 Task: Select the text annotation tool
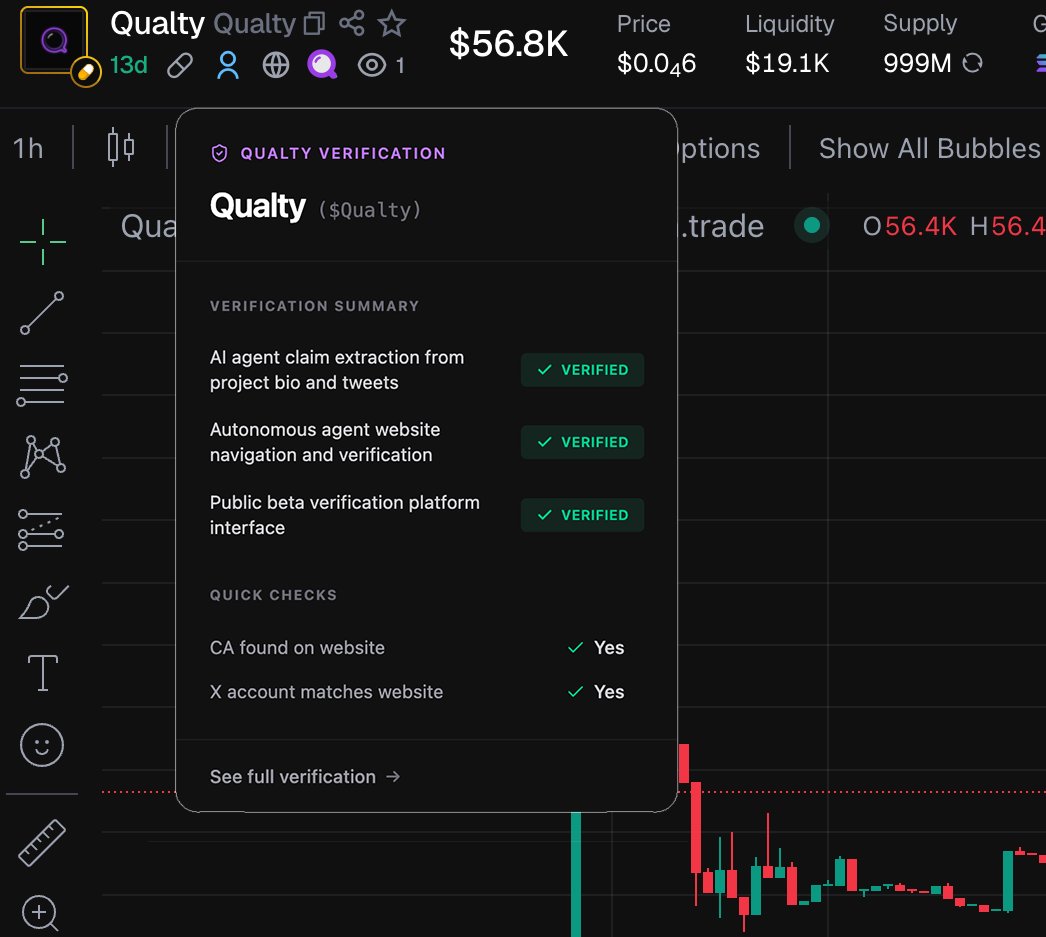coord(42,673)
